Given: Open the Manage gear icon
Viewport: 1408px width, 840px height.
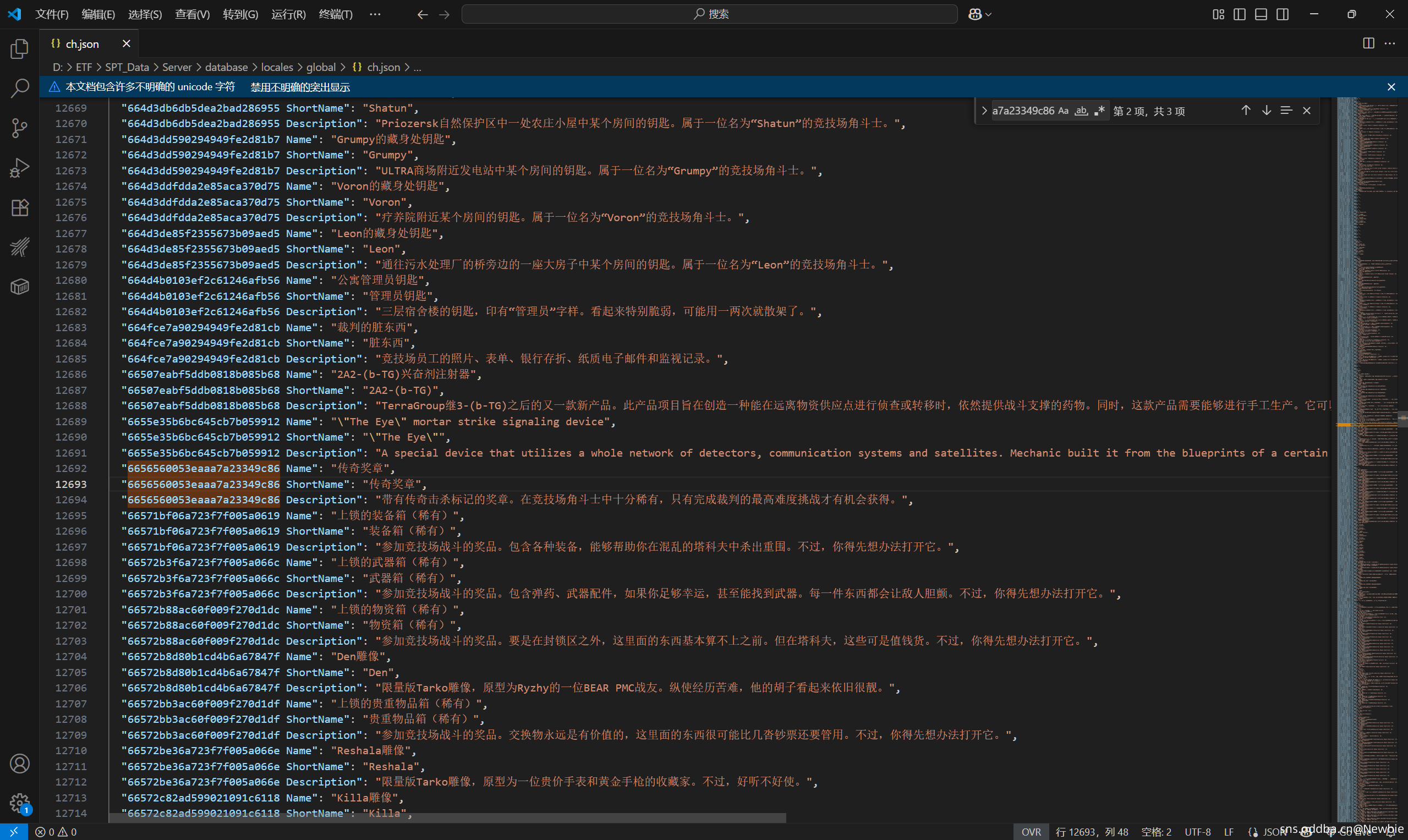Looking at the screenshot, I should coord(20,803).
